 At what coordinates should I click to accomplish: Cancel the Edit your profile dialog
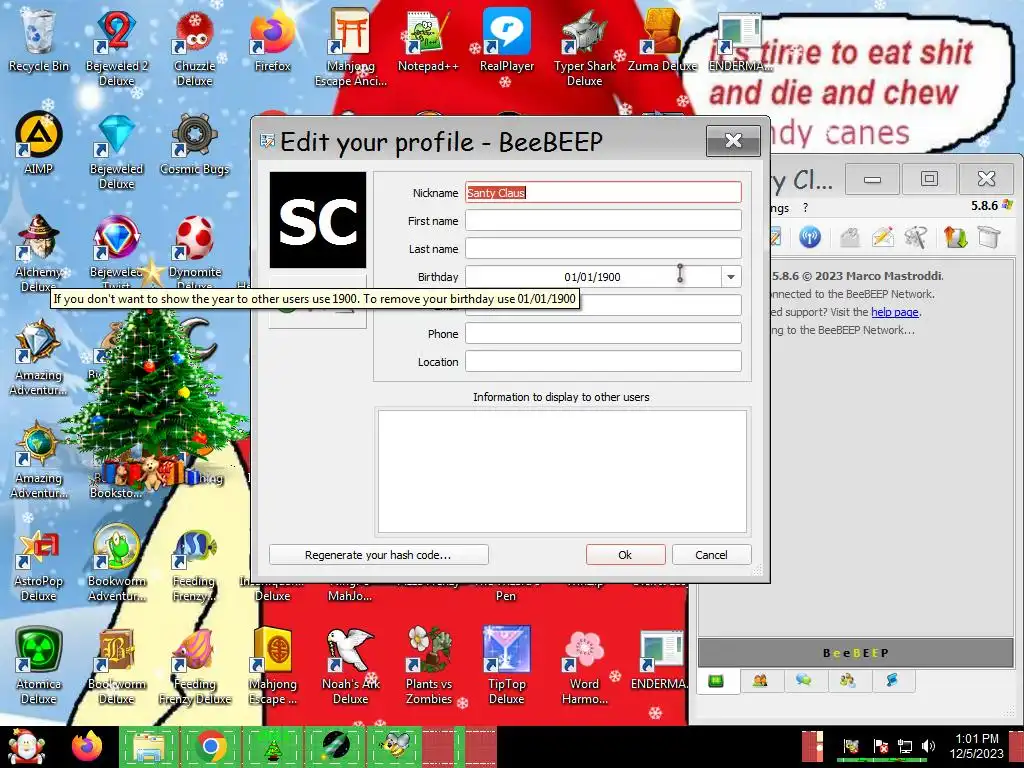coord(711,555)
